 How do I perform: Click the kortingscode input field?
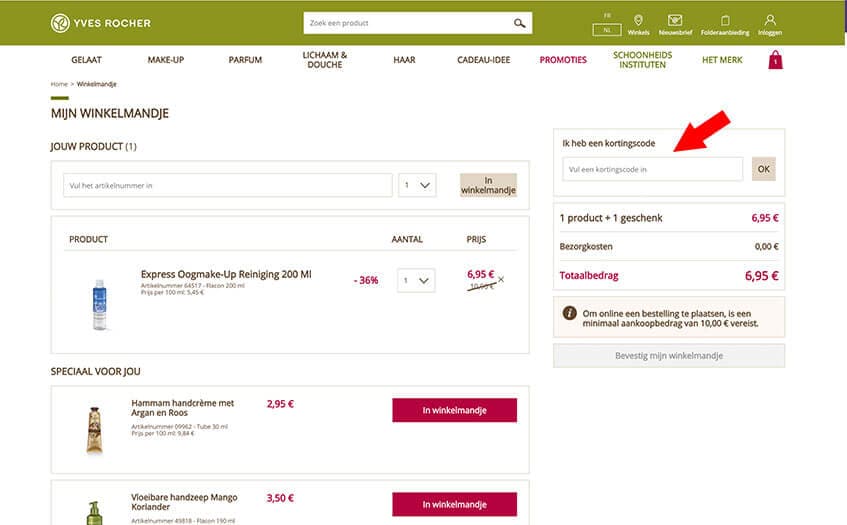tap(652, 169)
